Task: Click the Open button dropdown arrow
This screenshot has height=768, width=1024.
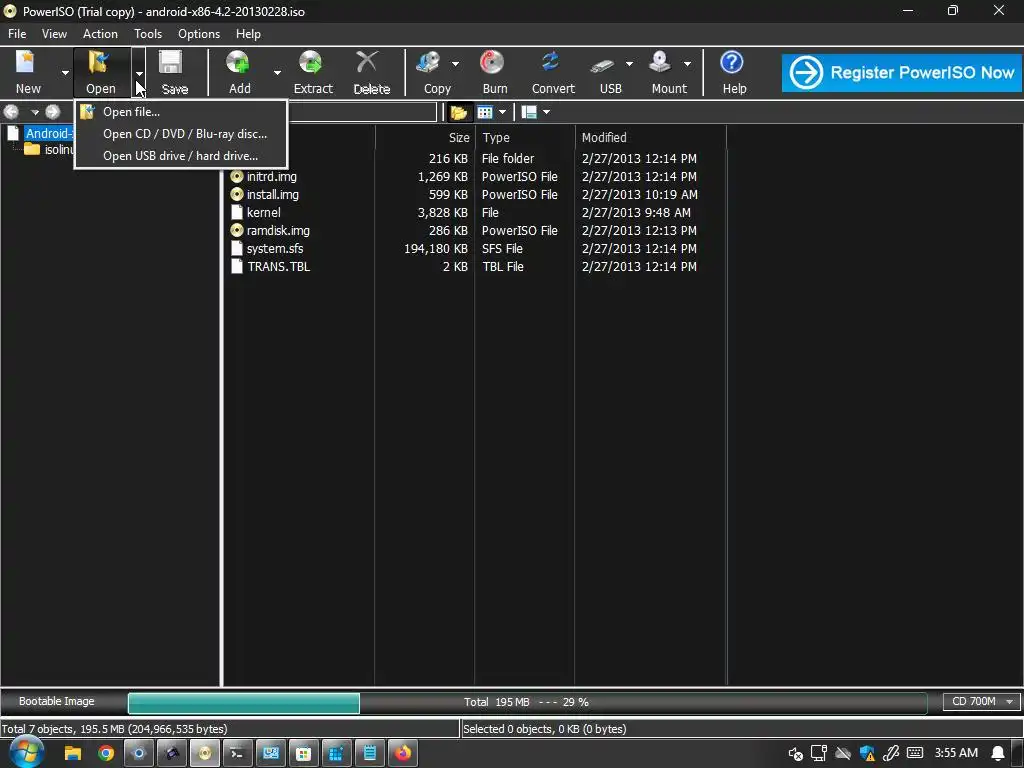Action: pyautogui.click(x=138, y=72)
